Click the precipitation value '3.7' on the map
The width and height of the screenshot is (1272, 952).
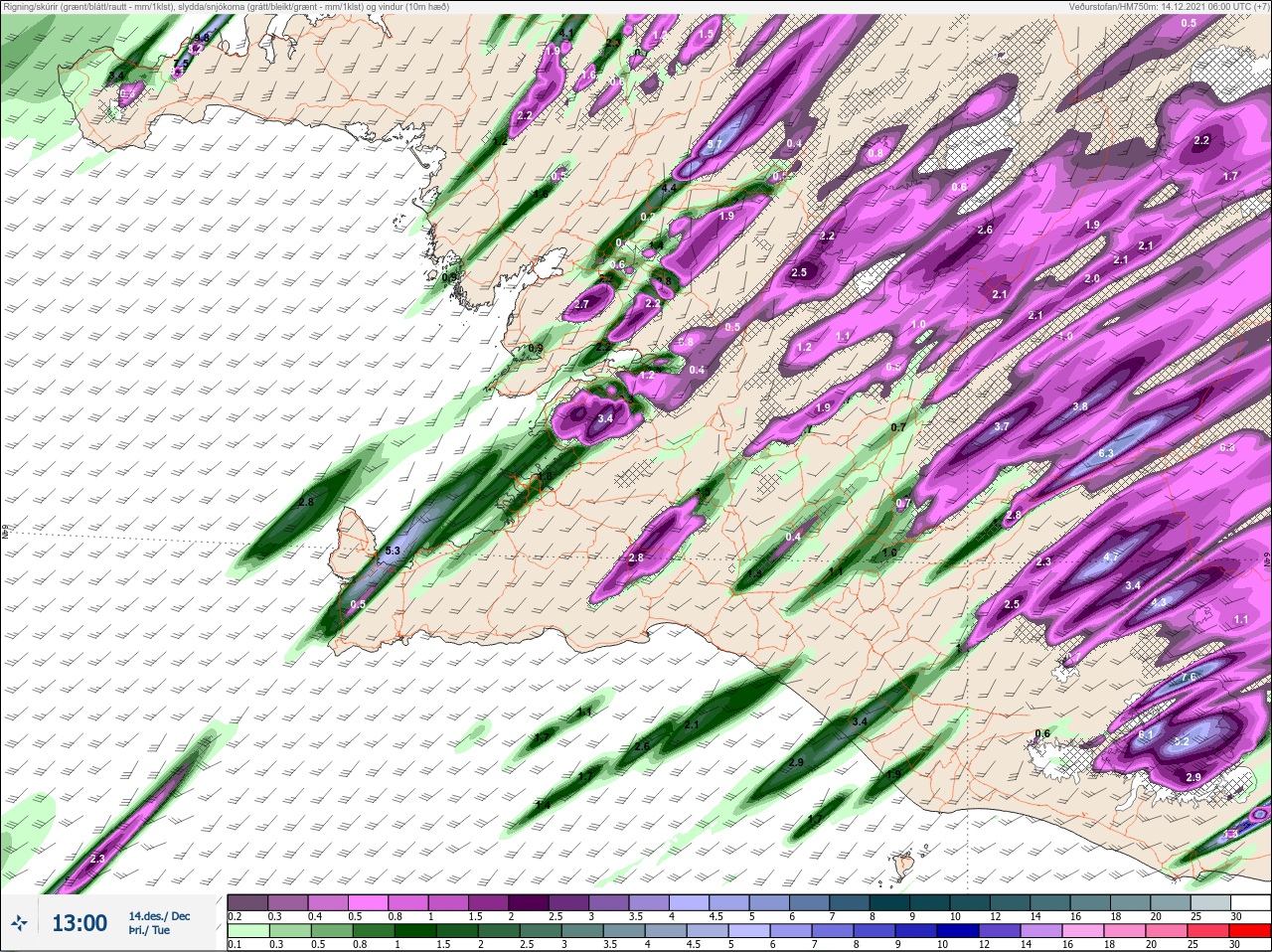[x=1002, y=426]
